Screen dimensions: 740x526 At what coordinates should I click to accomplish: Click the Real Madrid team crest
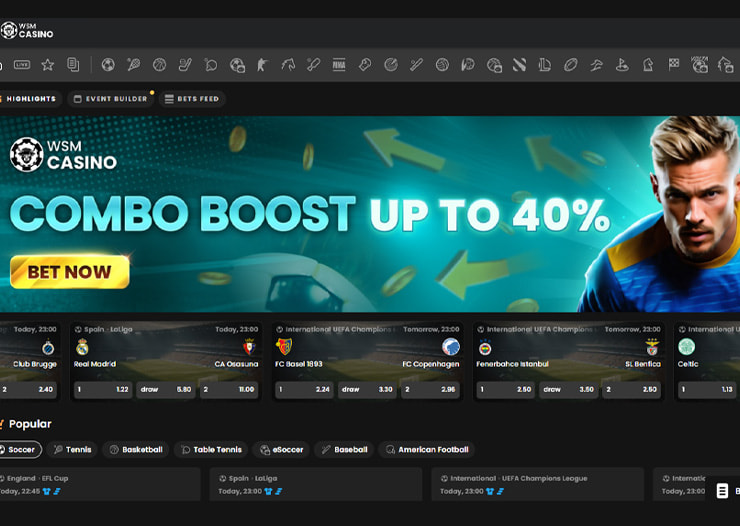[x=83, y=347]
